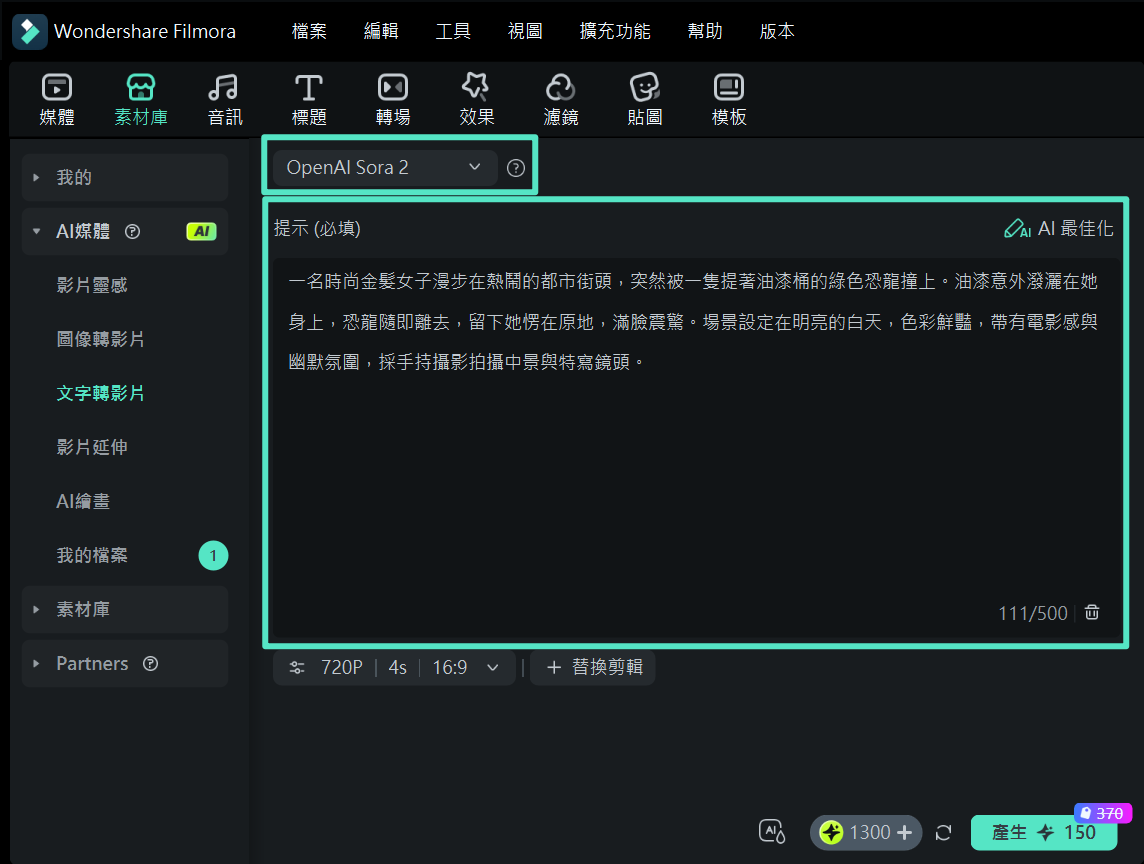The height and width of the screenshot is (864, 1144).
Task: Click the refresh icon beside credits
Action: [x=943, y=831]
